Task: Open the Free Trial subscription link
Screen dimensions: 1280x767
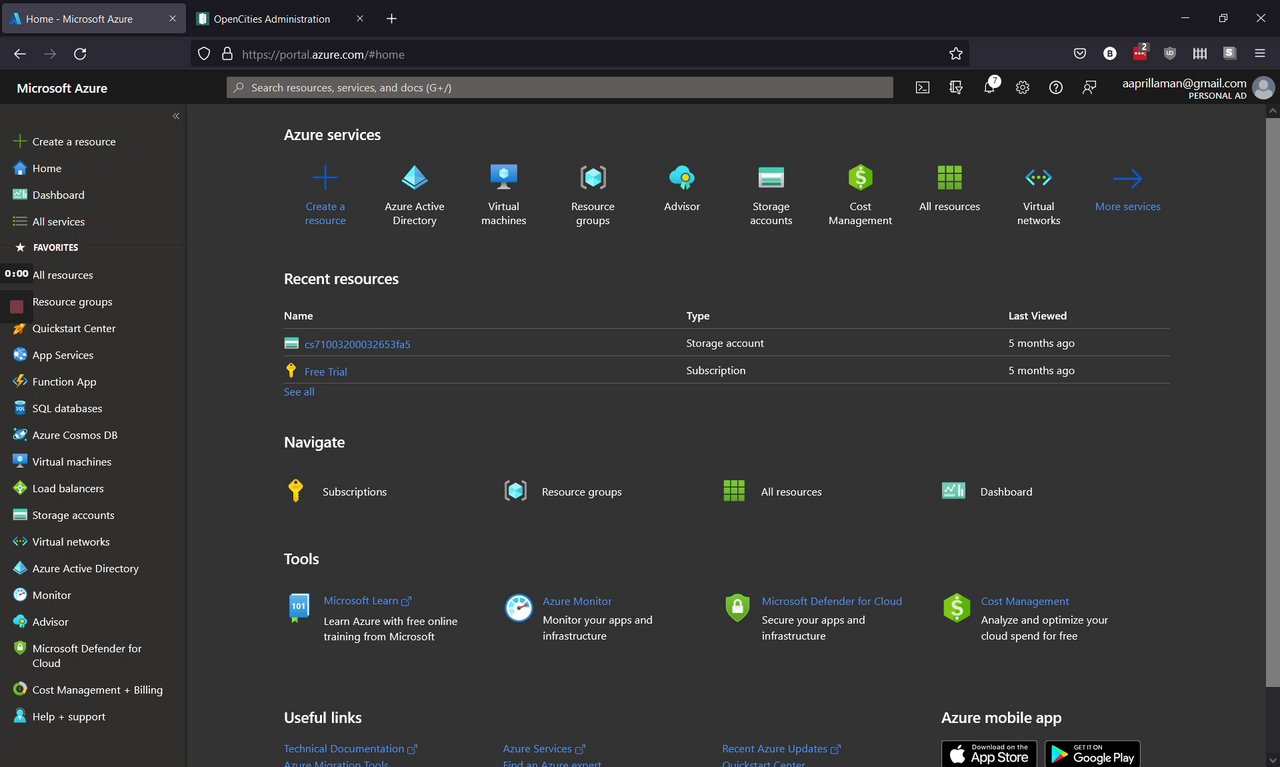Action: 326,371
